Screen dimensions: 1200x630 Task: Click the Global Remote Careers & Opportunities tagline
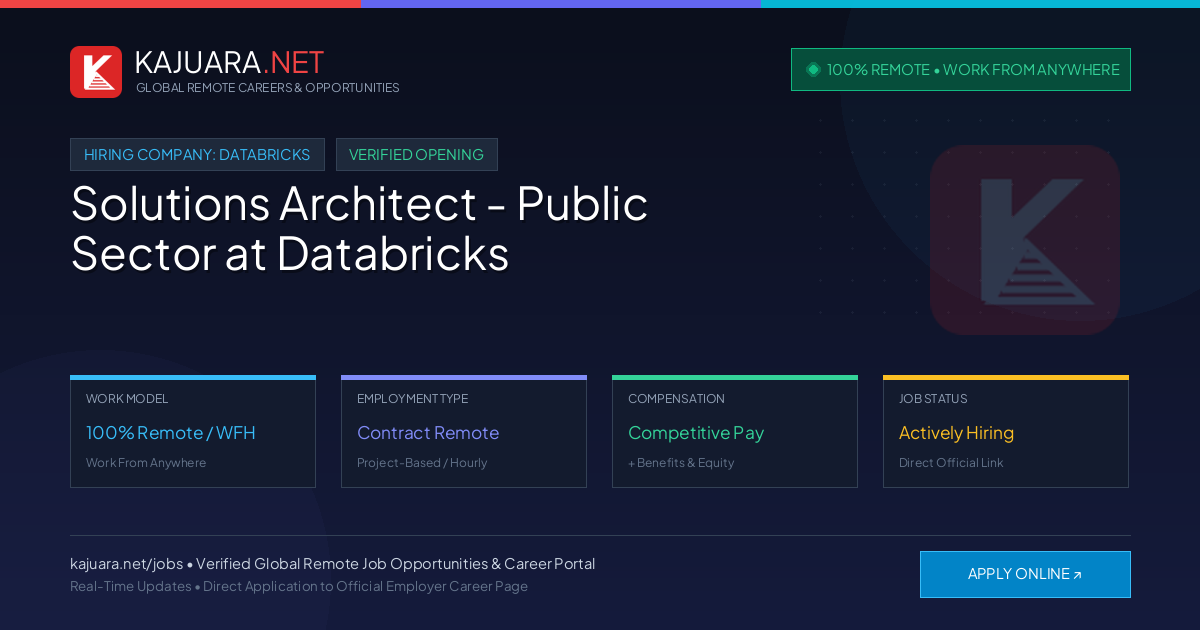click(x=267, y=88)
